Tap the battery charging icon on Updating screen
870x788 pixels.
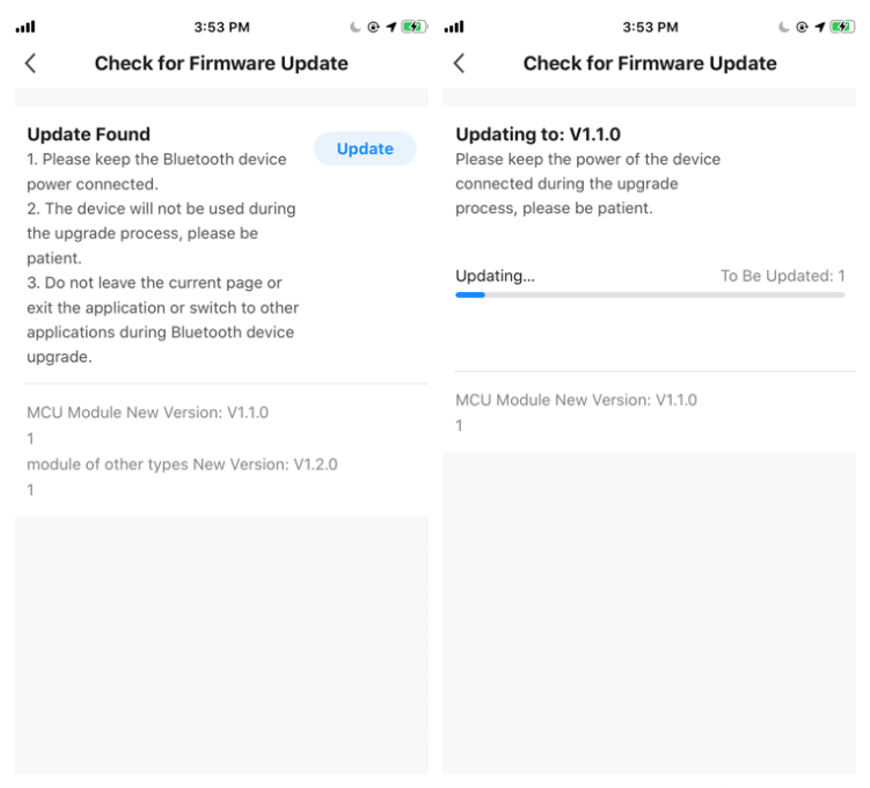coord(841,27)
